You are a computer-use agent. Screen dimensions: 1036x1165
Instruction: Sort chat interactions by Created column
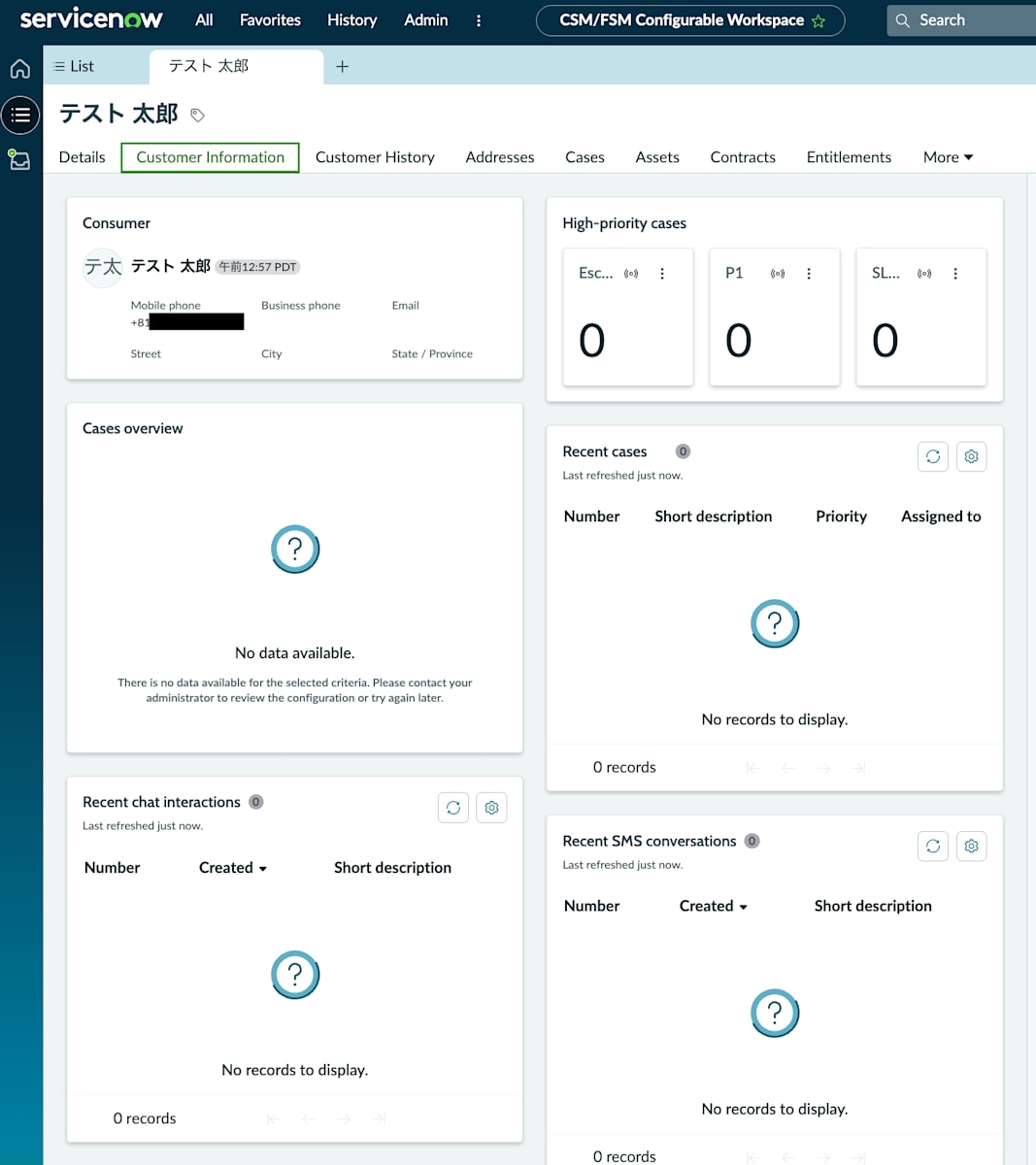tap(233, 868)
